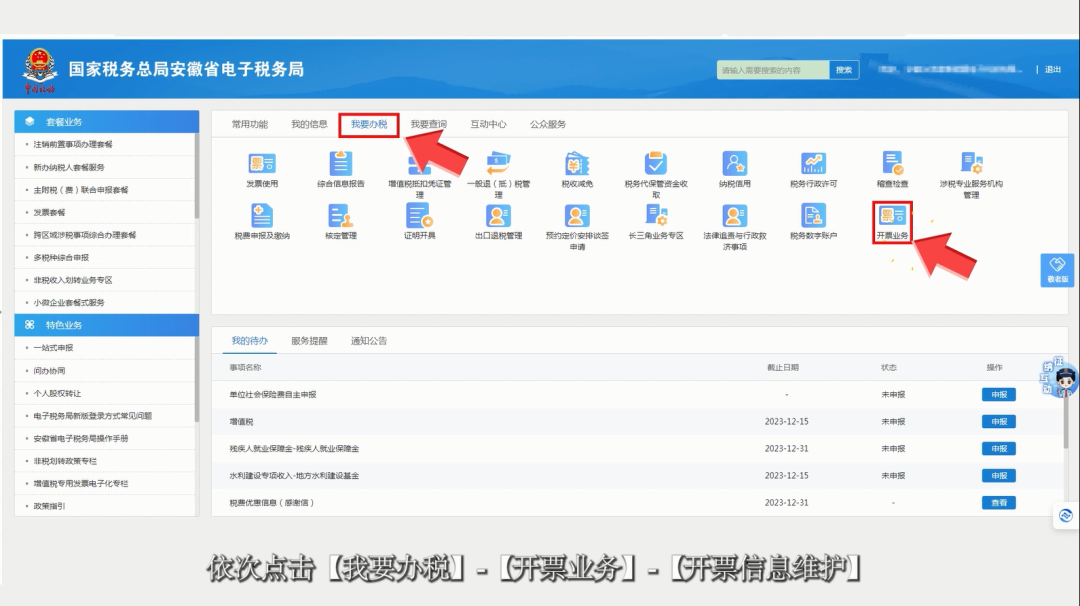Viewport: 1080px width, 606px height.
Task: Open the 税费申报及缴纳 icon
Action: [262, 216]
